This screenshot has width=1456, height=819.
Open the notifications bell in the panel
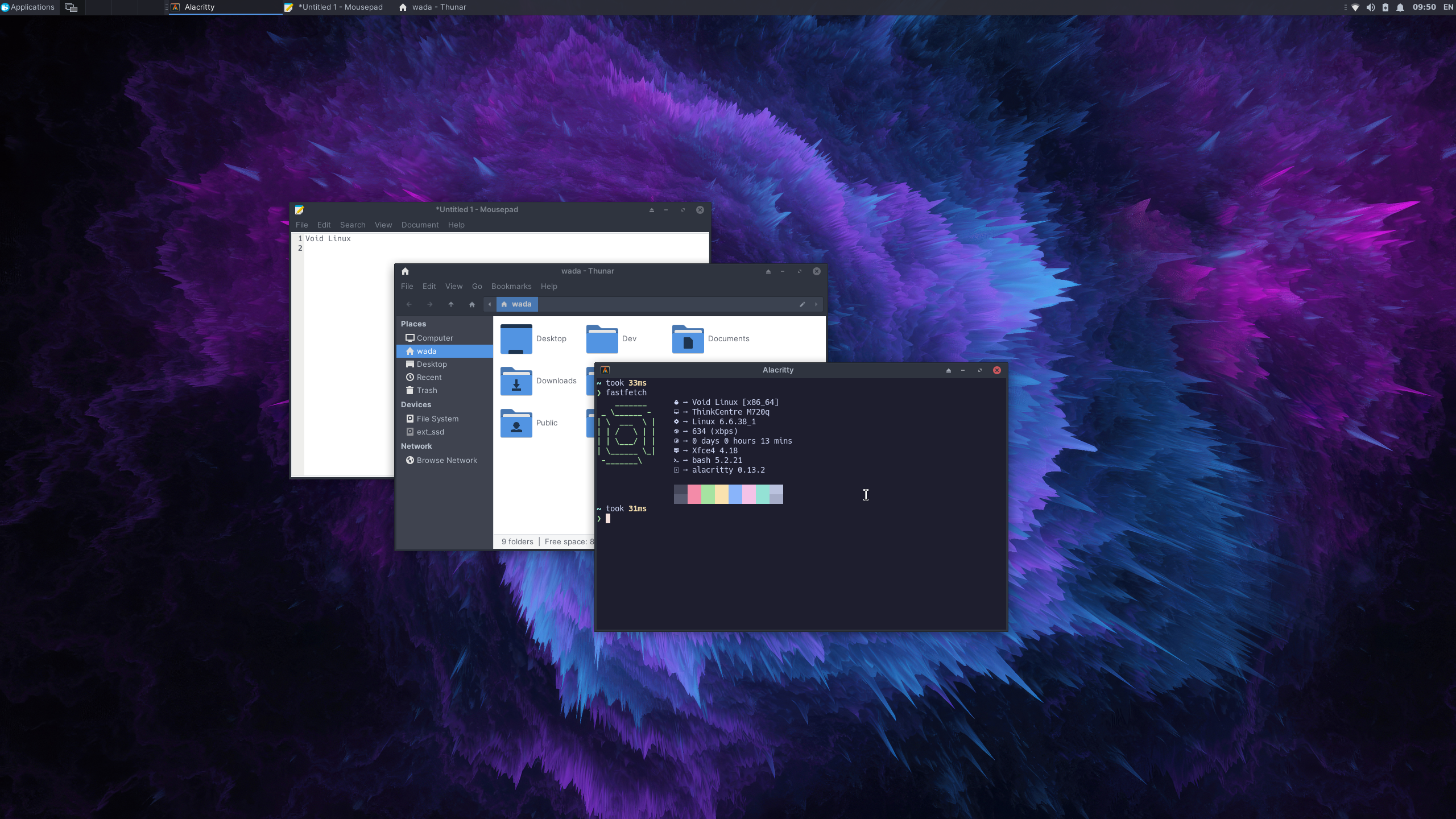(x=1400, y=7)
